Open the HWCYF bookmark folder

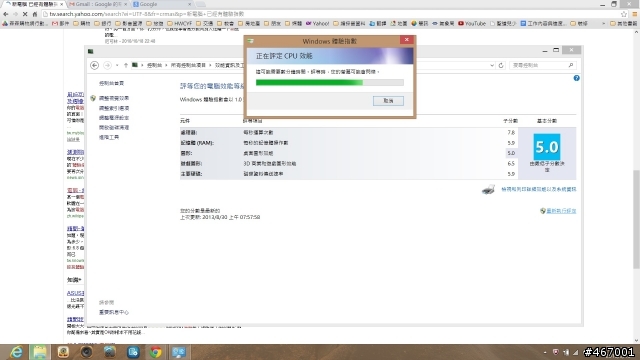coord(180,24)
